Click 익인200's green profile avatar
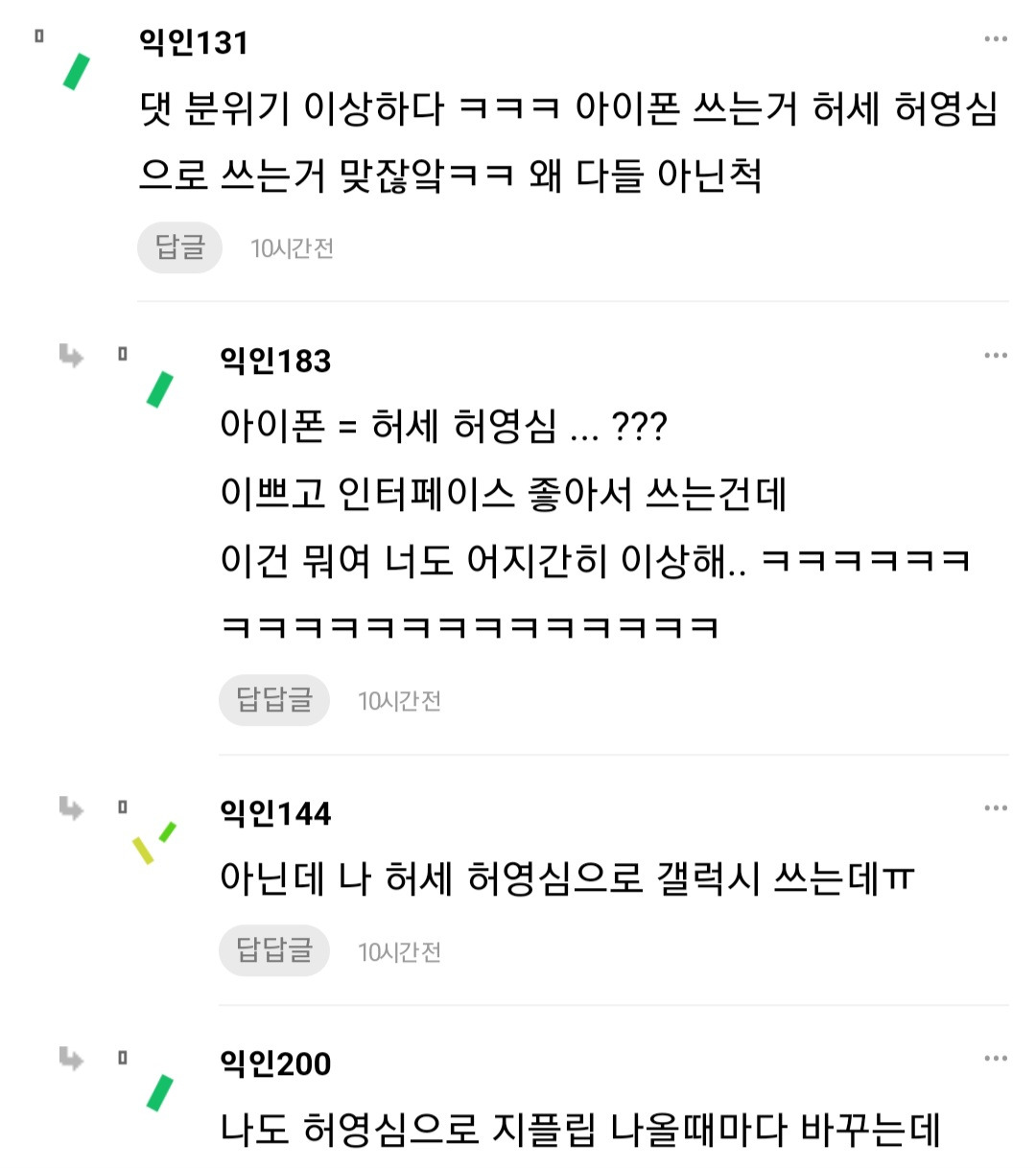 (159, 1092)
